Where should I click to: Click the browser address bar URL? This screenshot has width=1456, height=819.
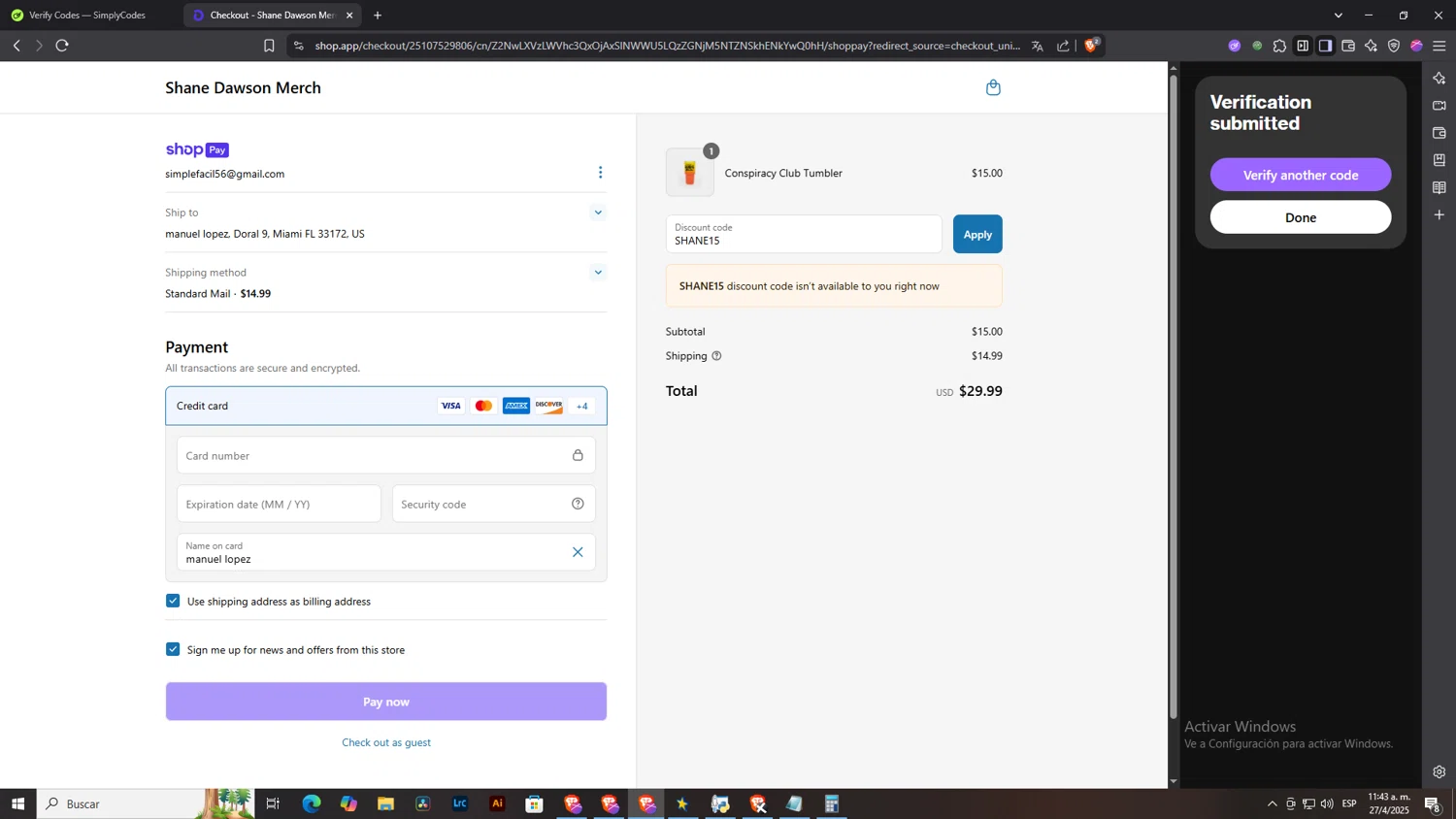pyautogui.click(x=667, y=46)
